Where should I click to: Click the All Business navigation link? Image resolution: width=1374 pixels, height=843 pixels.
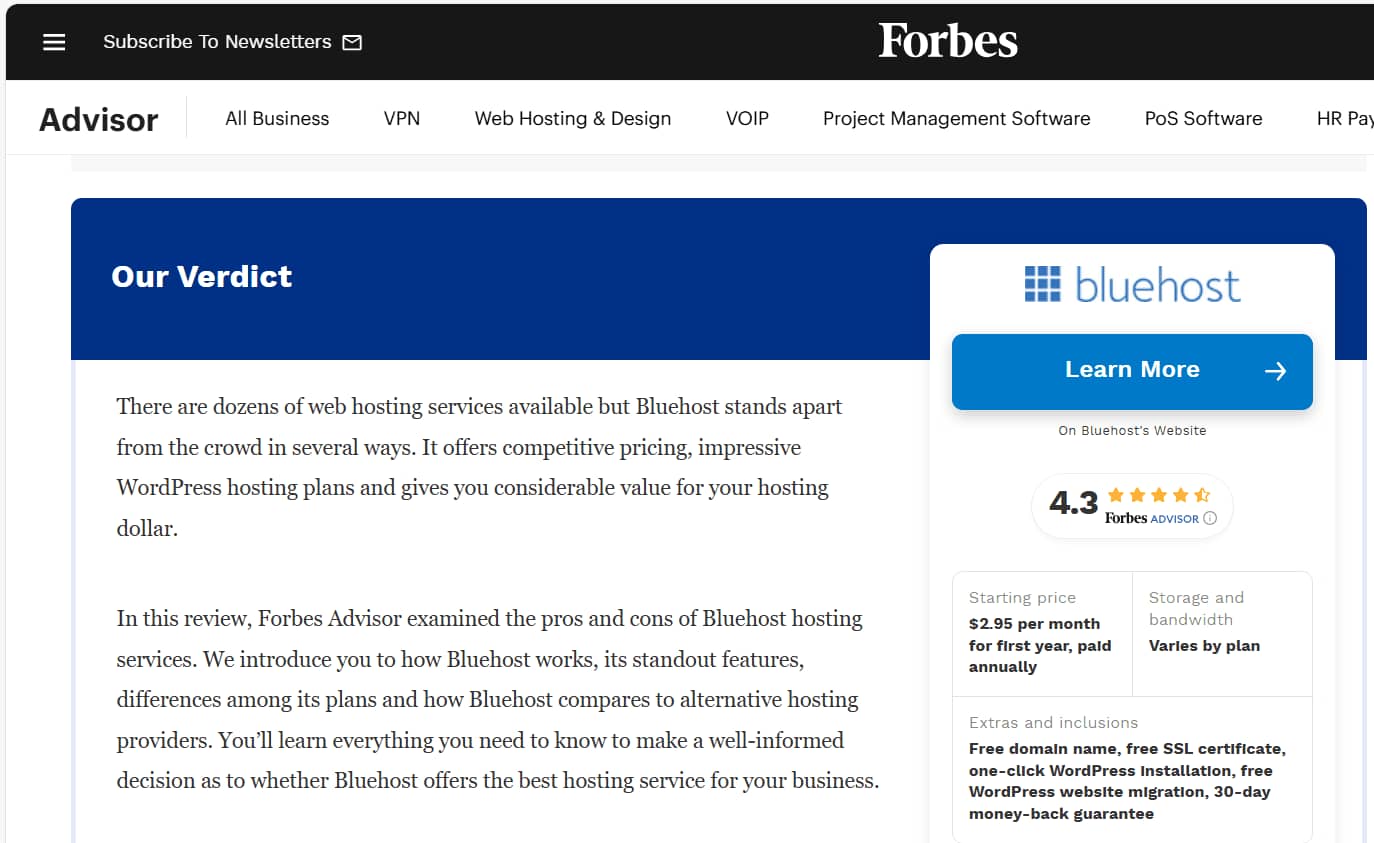pos(277,118)
